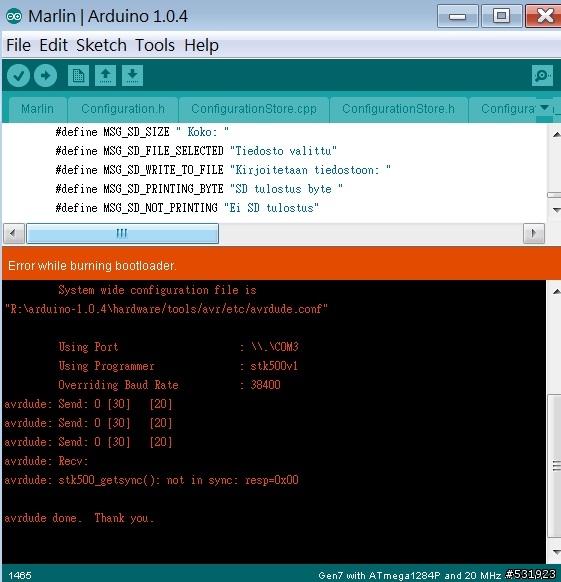The width and height of the screenshot is (561, 582).
Task: Open the Help menu
Action: [201, 45]
